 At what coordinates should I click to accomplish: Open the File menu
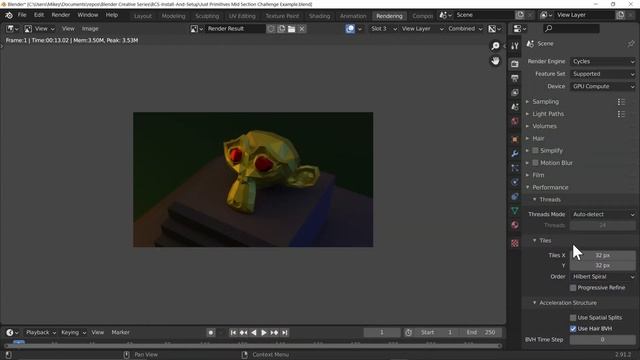click(22, 15)
